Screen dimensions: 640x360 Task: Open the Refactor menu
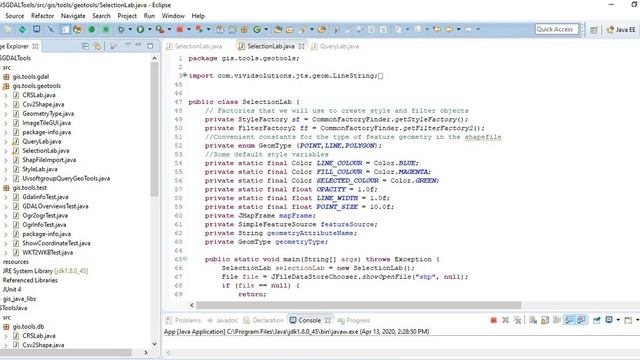tap(42, 16)
